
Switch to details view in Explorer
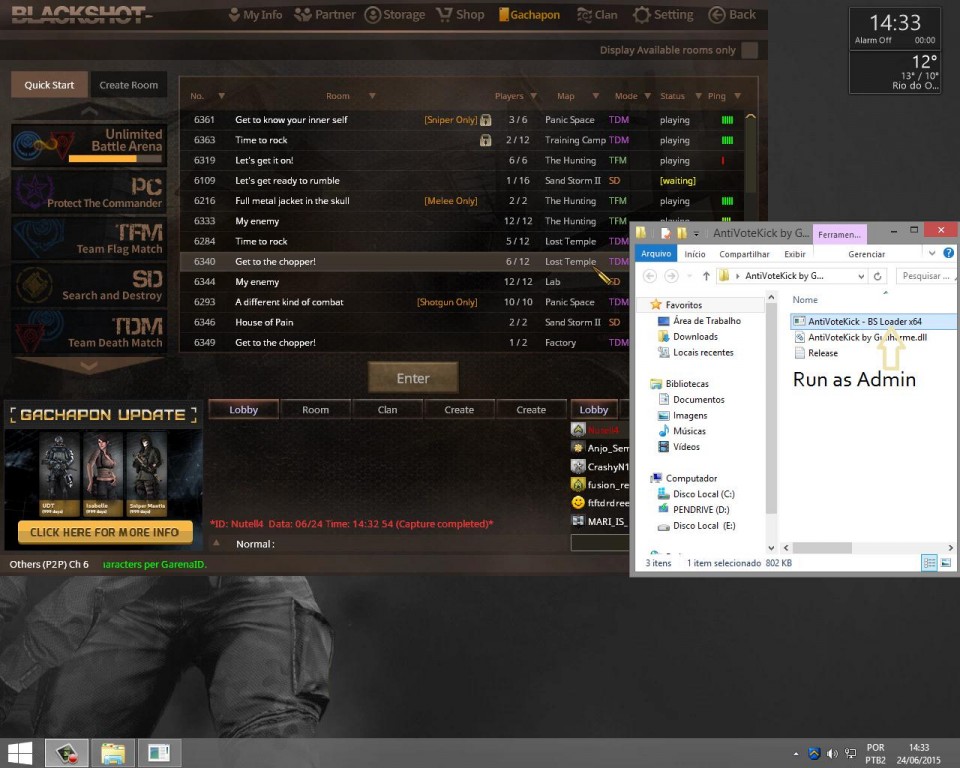930,563
